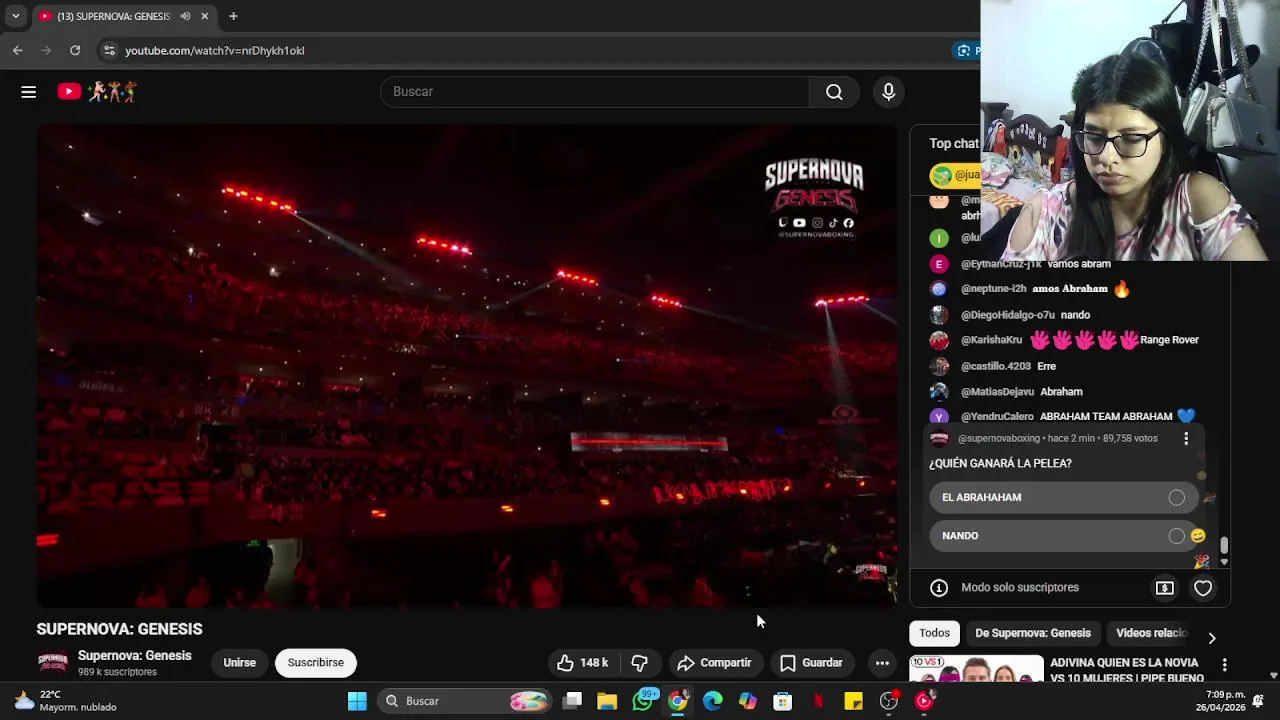The width and height of the screenshot is (1280, 720).
Task: Open File Explorer from the taskbar
Action: (x=607, y=701)
